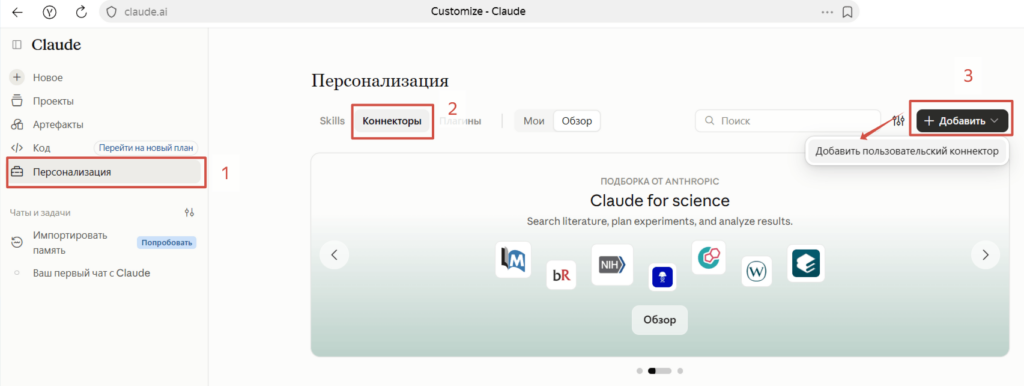Screen dimensions: 1024x386
Task: Open the Коннекторы tab
Action: tap(392, 121)
